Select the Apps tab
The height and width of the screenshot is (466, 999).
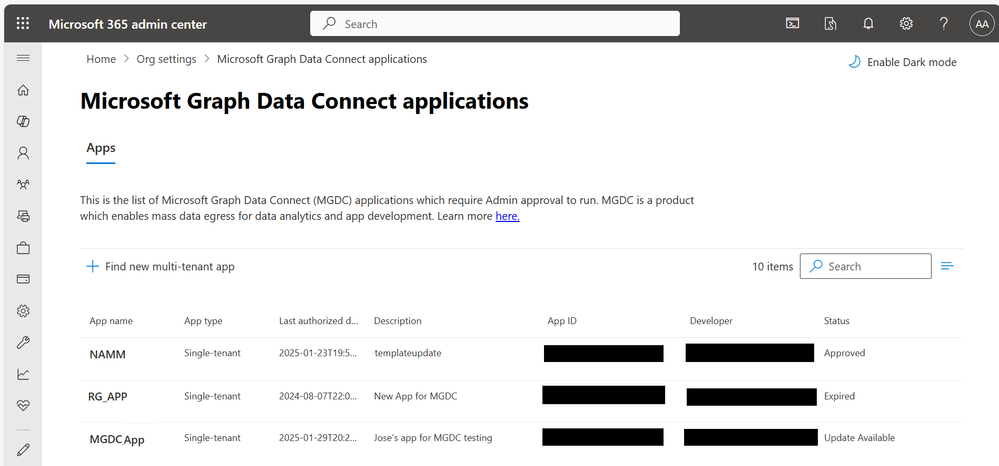point(101,148)
